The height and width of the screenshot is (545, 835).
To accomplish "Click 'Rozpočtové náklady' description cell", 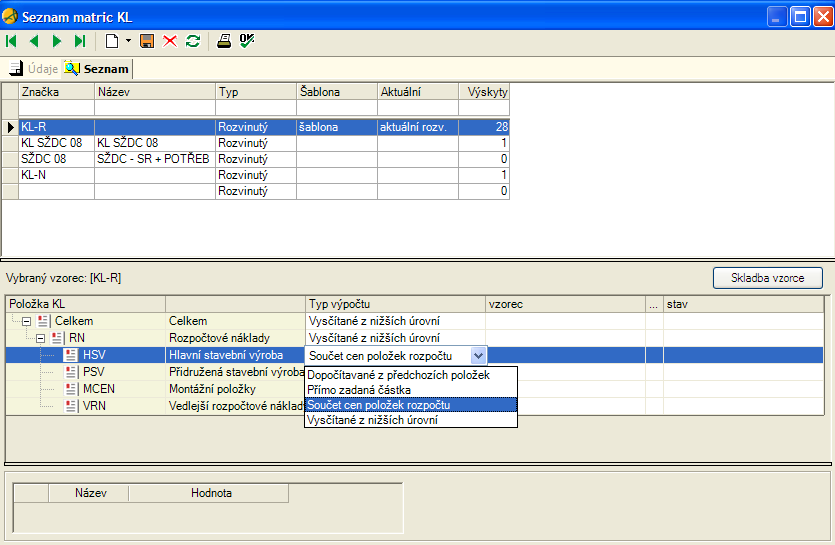I will [x=235, y=338].
